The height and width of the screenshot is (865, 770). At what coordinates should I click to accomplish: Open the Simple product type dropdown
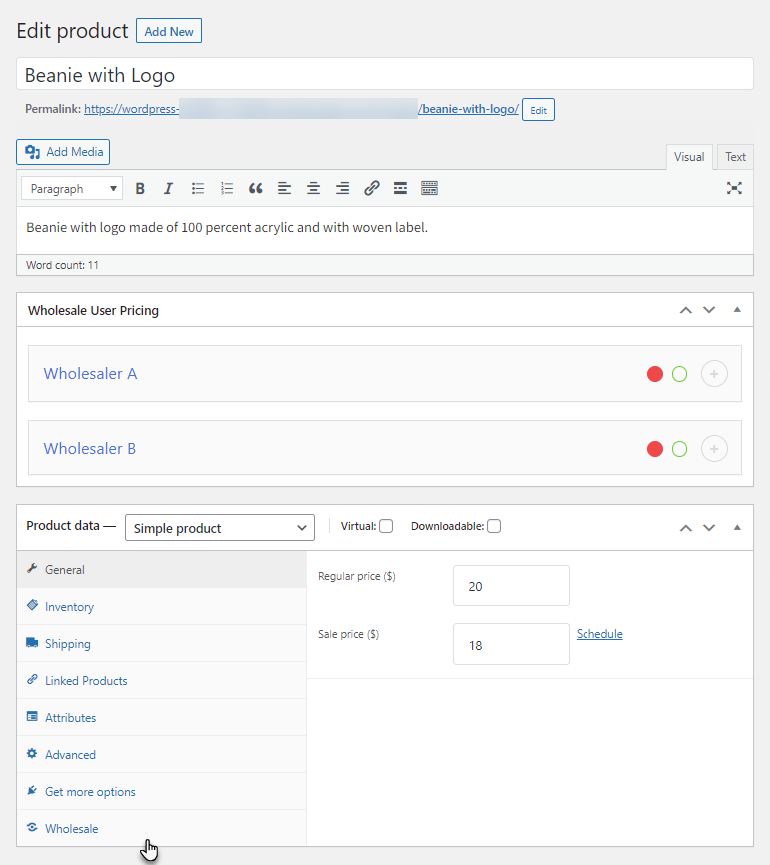(220, 528)
